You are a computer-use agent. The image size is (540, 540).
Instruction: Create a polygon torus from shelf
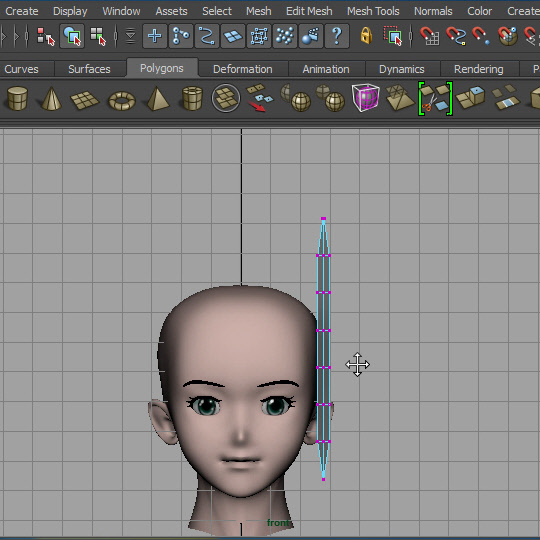[122, 101]
